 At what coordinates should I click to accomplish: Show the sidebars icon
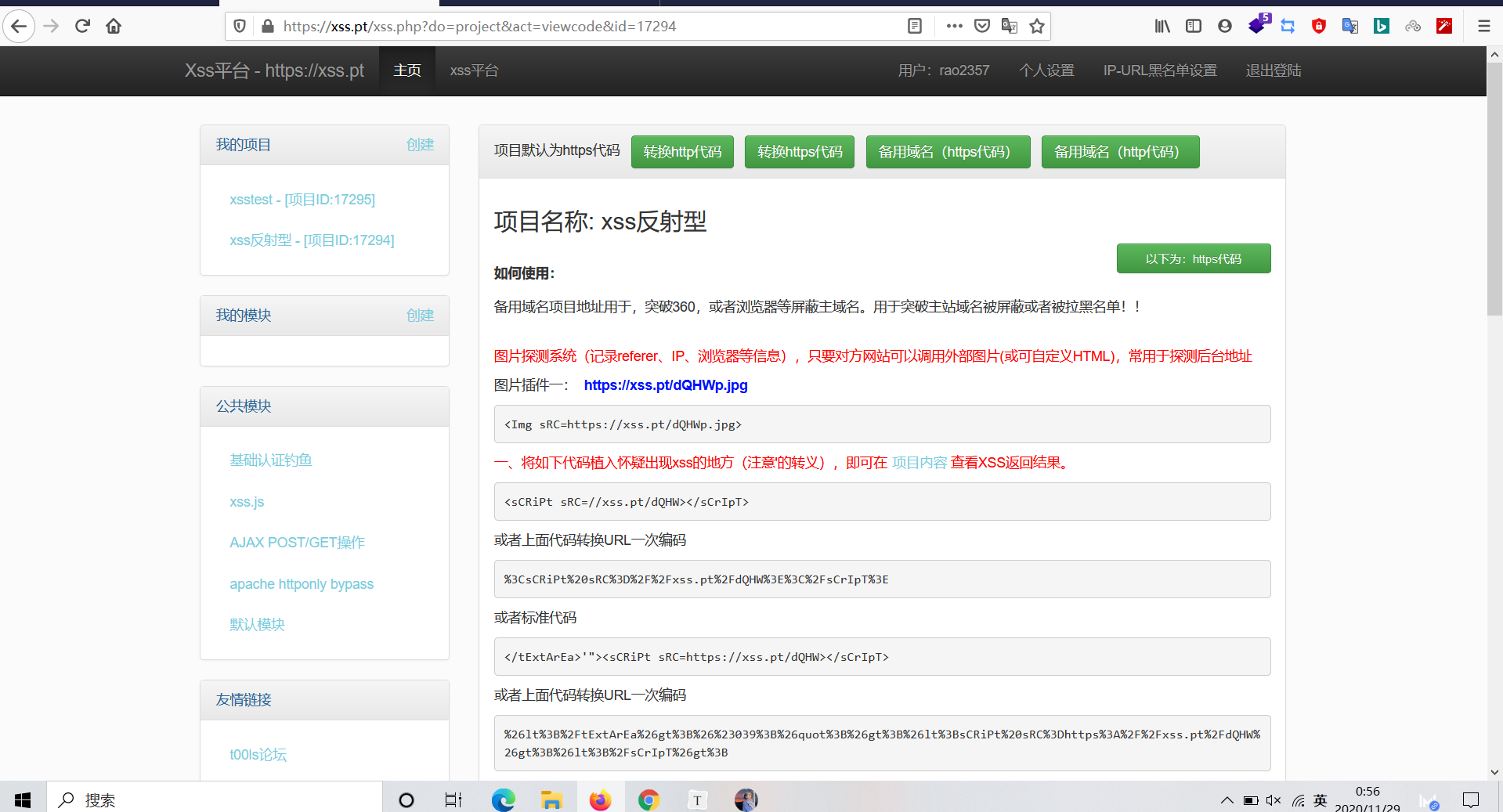coord(1194,27)
